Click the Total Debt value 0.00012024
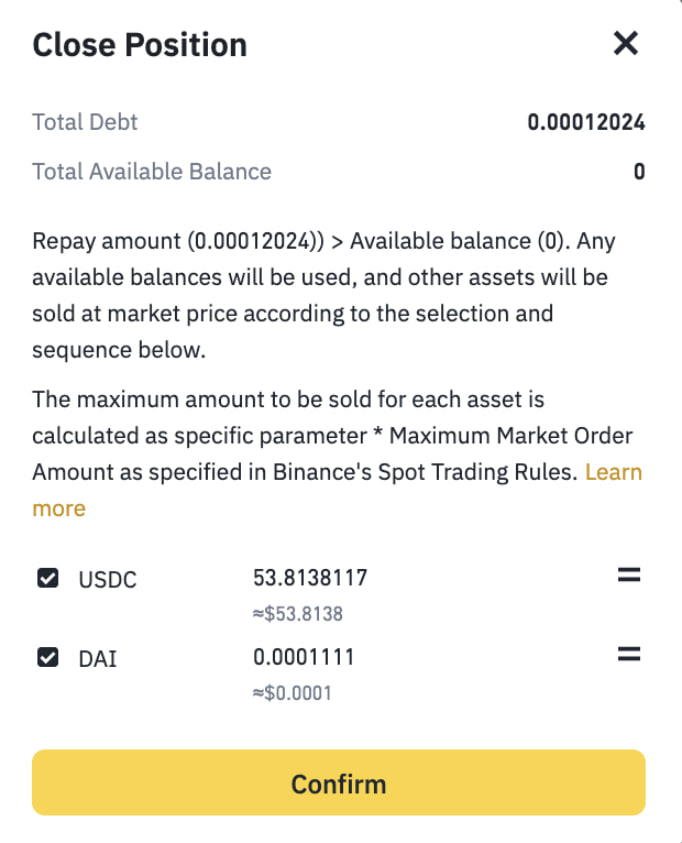Image resolution: width=682 pixels, height=843 pixels. (588, 121)
